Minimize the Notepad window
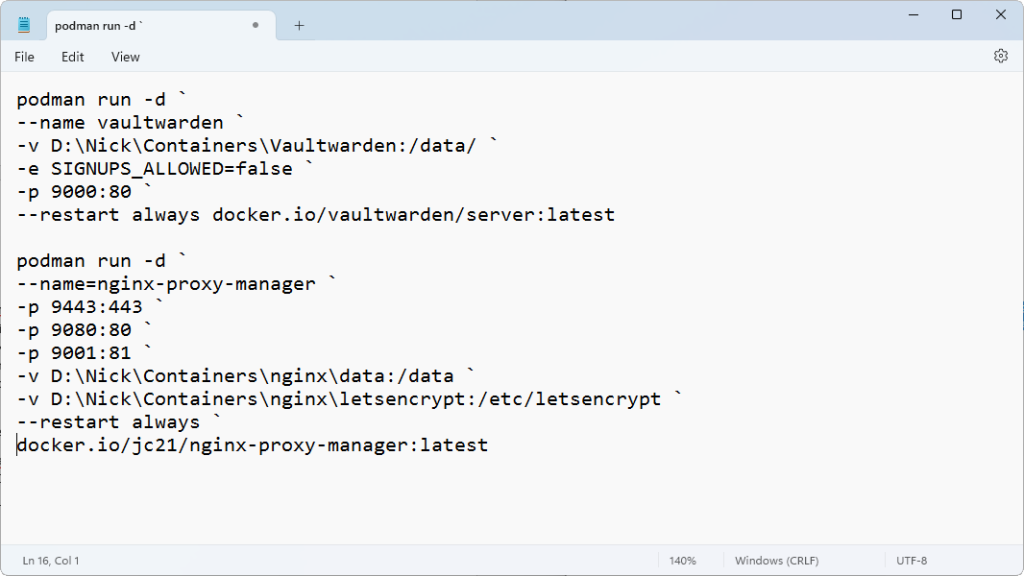 click(x=911, y=15)
